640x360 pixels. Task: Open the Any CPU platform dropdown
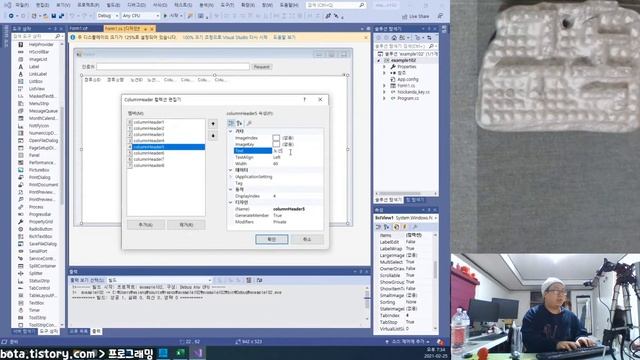coord(141,16)
